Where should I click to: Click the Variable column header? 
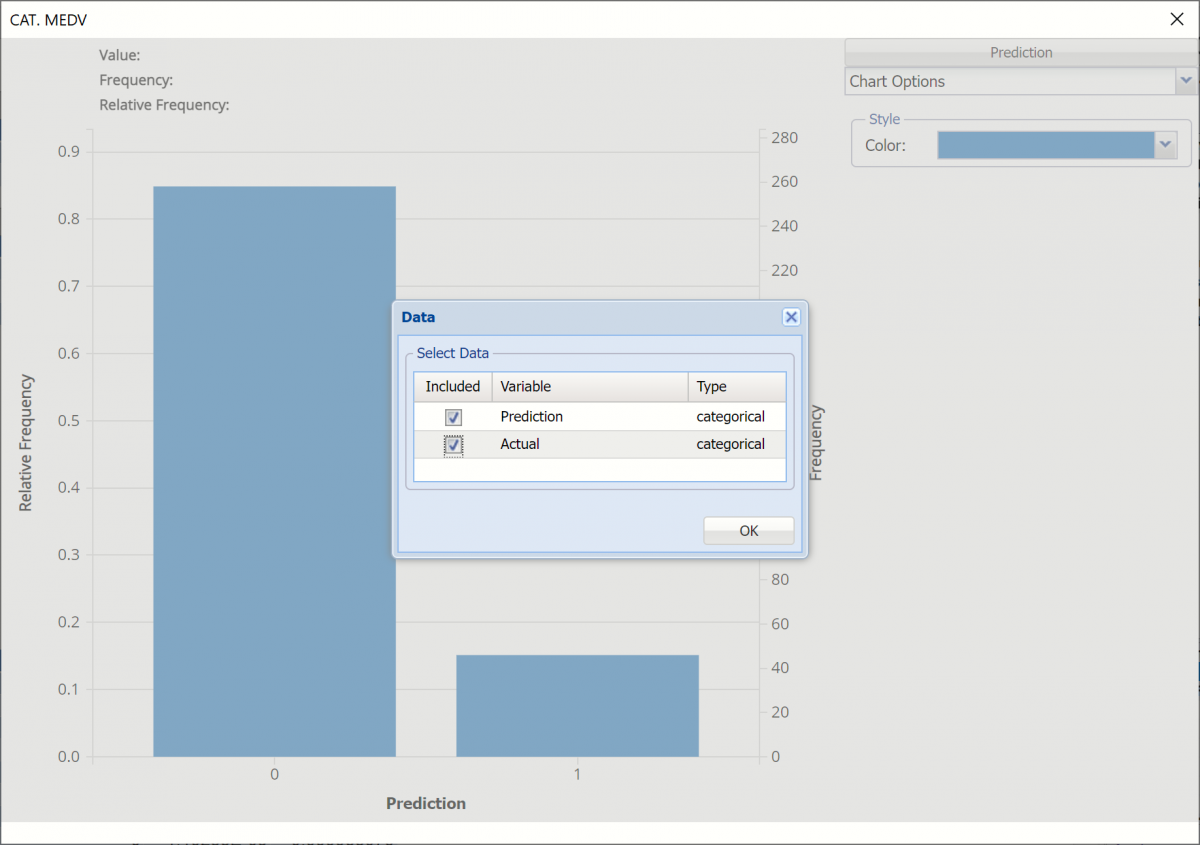point(589,387)
